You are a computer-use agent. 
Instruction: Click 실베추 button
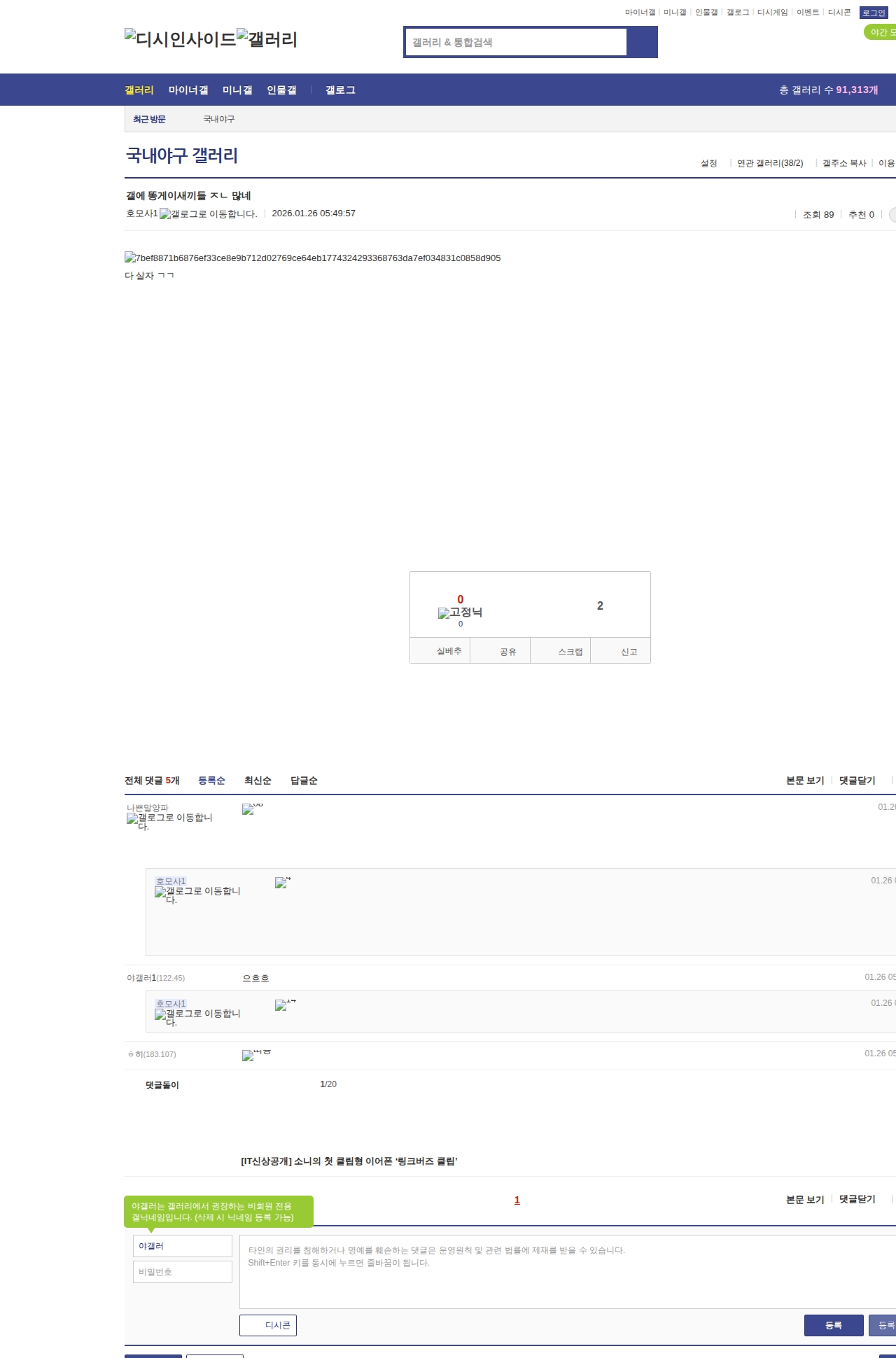pyautogui.click(x=440, y=650)
